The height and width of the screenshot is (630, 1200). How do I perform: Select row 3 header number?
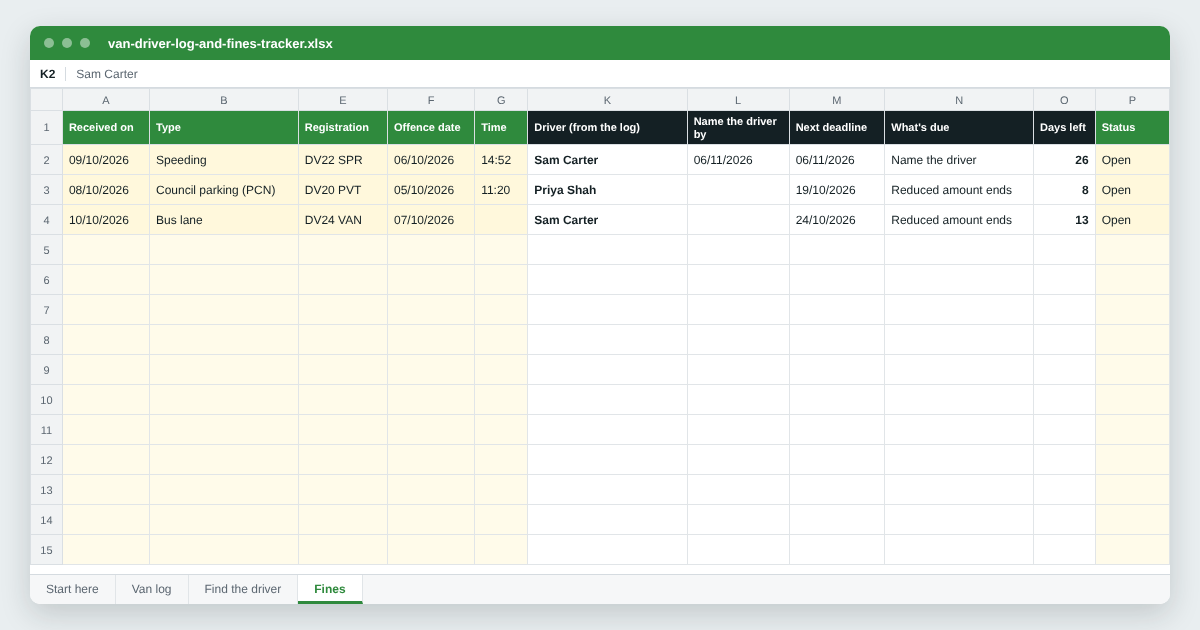click(x=46, y=190)
